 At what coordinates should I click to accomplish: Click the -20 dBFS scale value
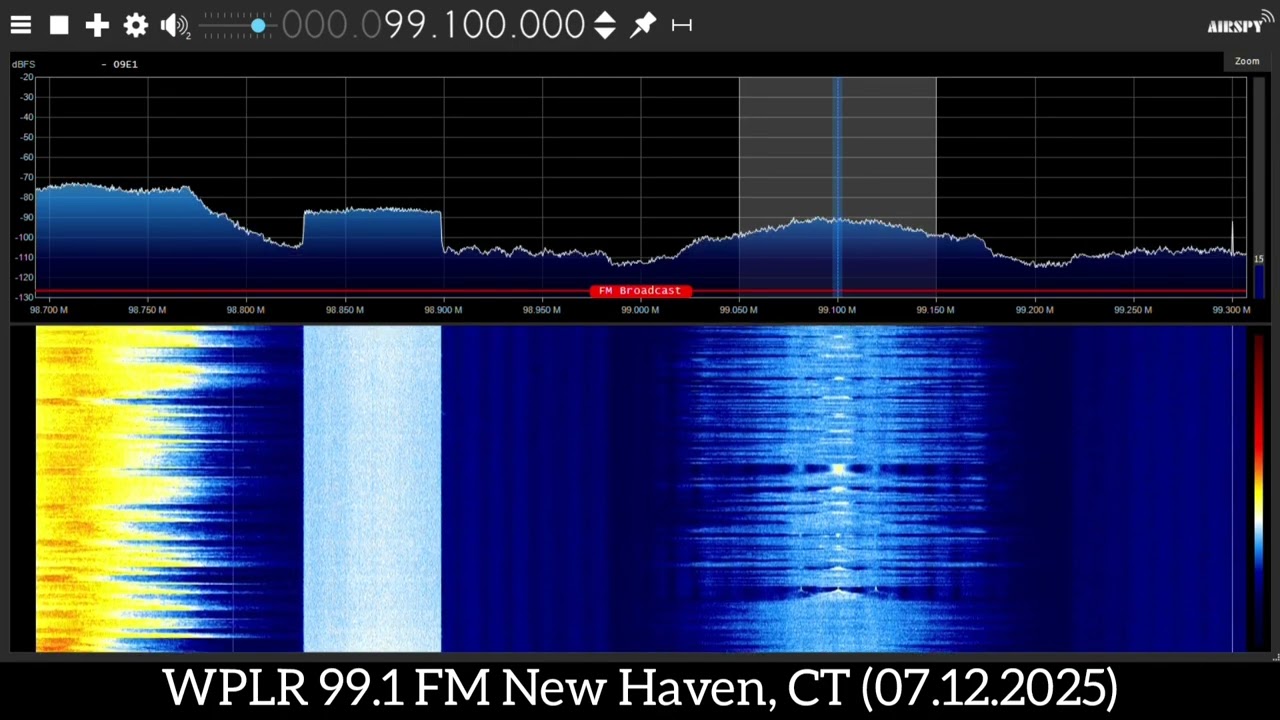coord(26,77)
